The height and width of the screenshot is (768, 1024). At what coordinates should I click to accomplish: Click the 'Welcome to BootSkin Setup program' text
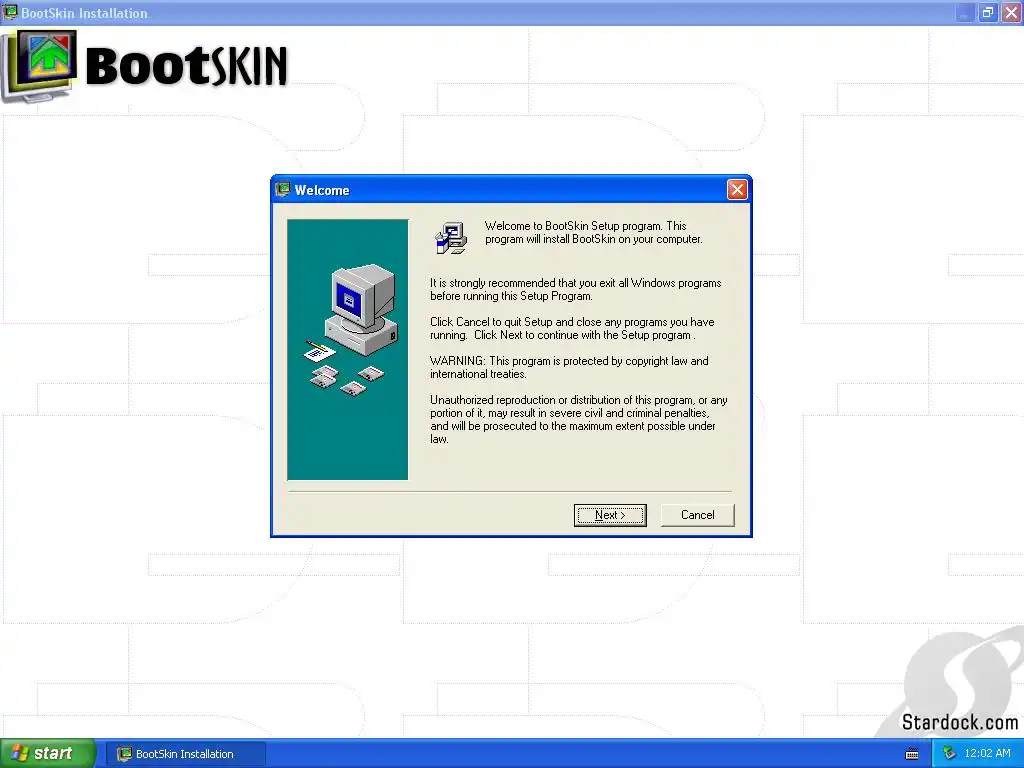click(x=593, y=232)
